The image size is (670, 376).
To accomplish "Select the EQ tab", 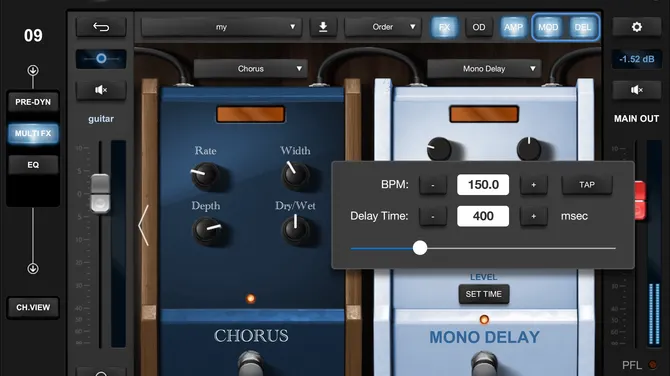I will point(33,165).
